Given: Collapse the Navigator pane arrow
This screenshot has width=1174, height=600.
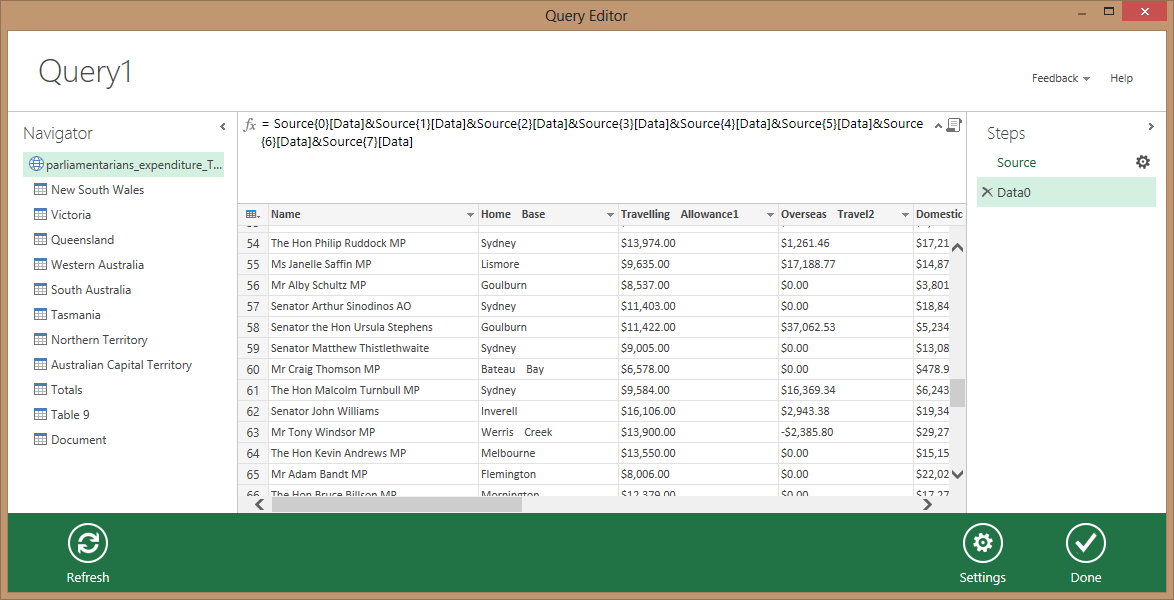Looking at the screenshot, I should coord(223,127).
